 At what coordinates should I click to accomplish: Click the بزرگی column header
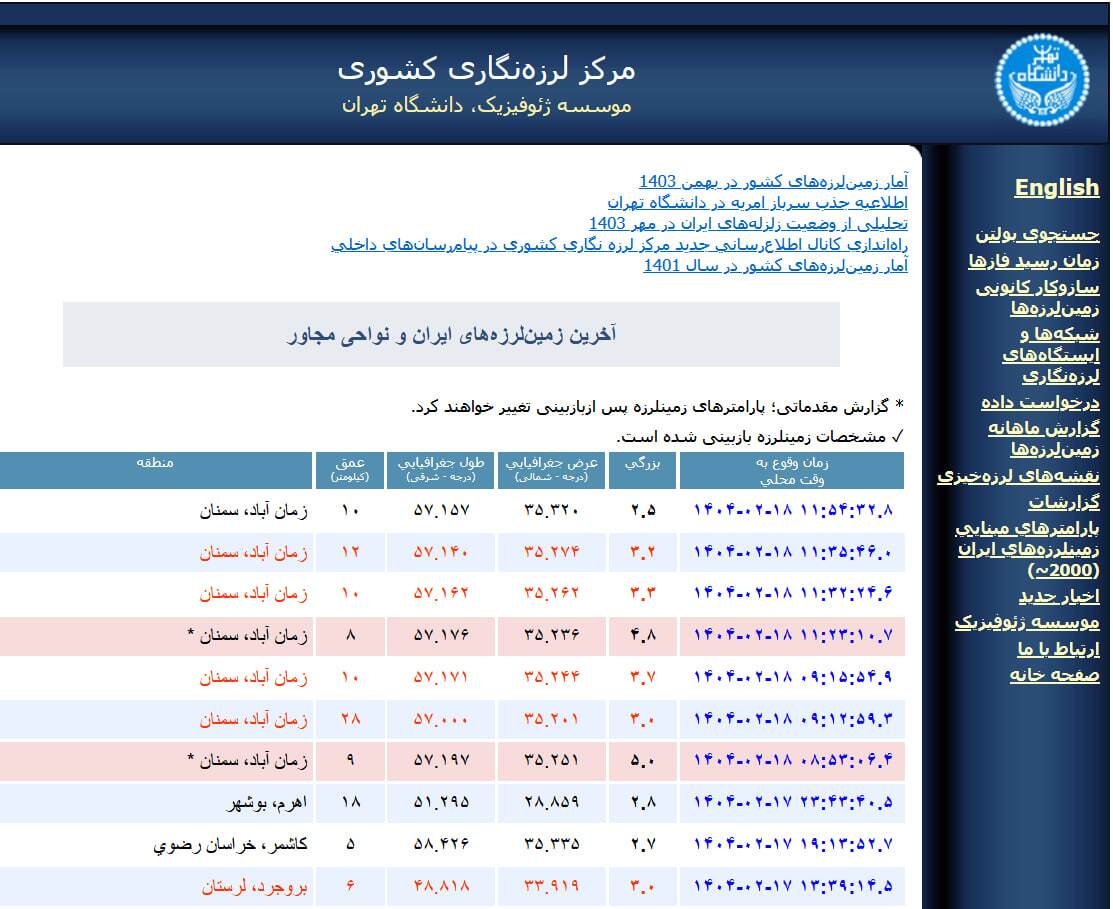point(642,470)
